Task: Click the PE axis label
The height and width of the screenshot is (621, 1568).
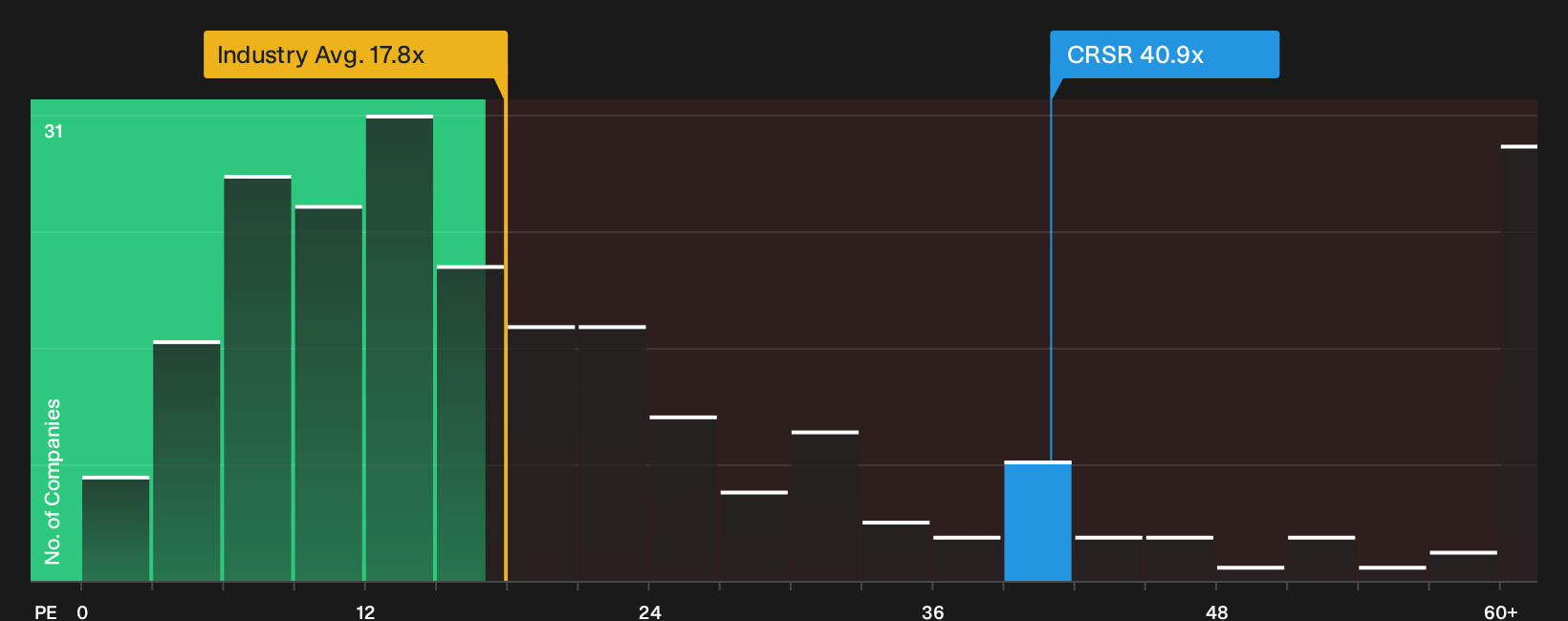Action: click(46, 611)
